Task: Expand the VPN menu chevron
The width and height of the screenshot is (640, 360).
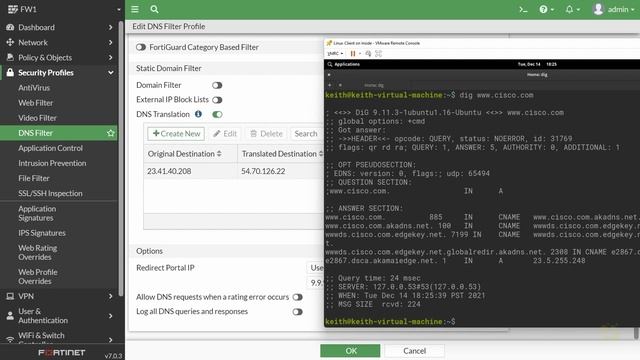Action: (111, 296)
